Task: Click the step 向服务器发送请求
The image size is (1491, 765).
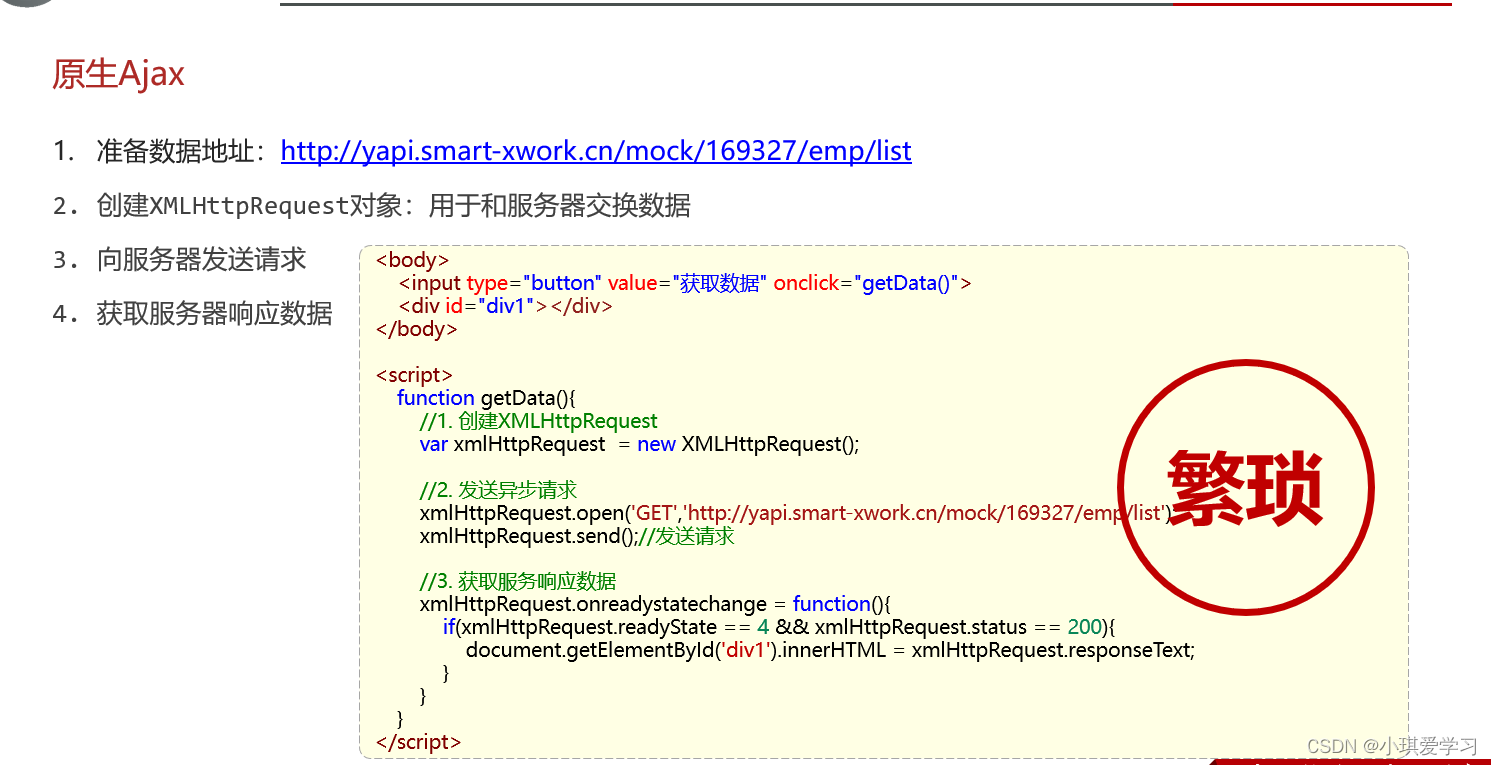Action: pyautogui.click(x=201, y=260)
